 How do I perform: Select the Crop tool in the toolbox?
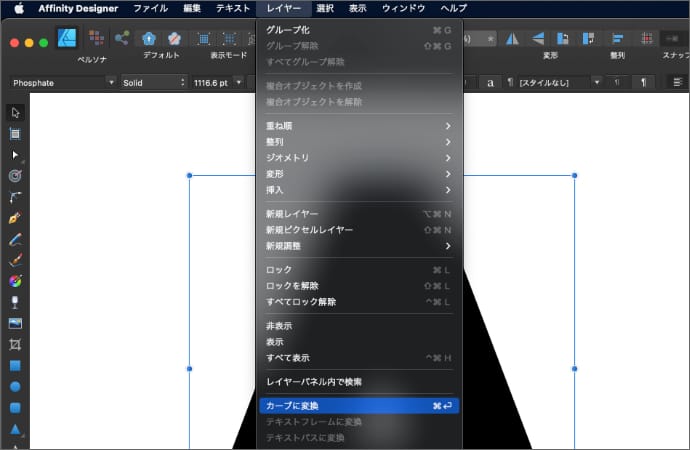(x=15, y=344)
